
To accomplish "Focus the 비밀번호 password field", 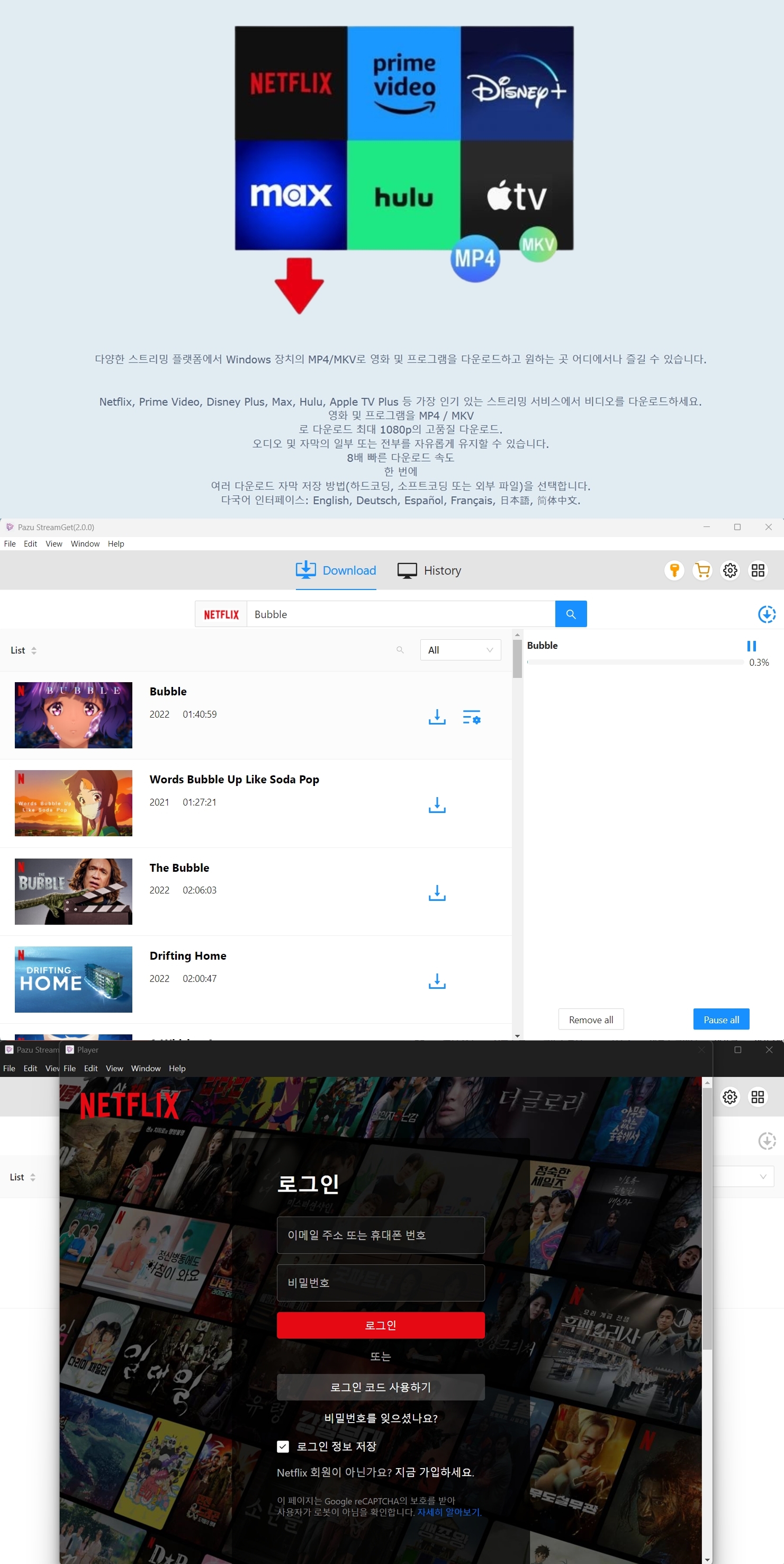I will 381,1282.
